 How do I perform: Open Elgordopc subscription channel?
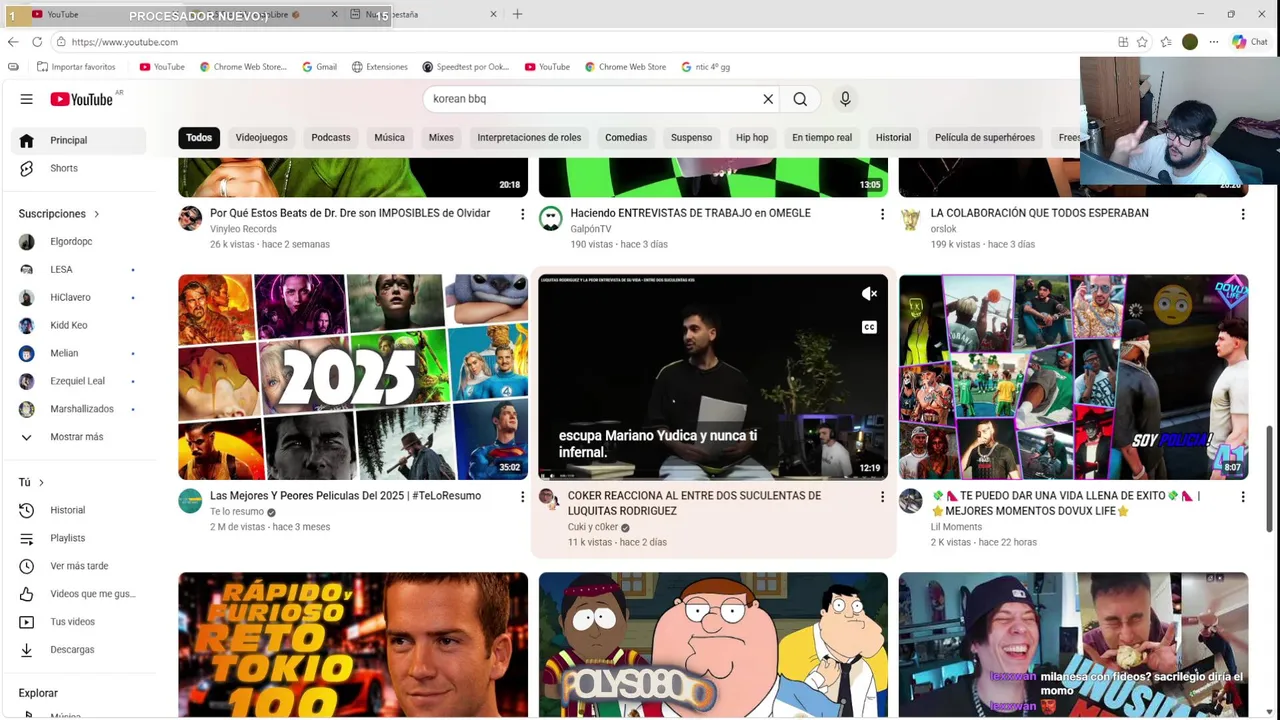pos(79,241)
